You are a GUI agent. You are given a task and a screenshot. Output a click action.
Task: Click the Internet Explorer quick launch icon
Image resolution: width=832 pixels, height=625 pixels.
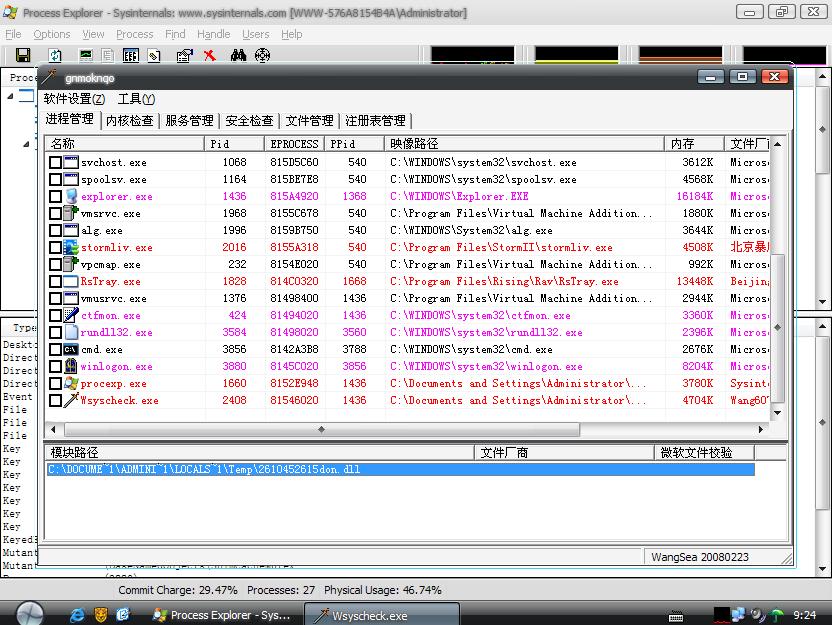pyautogui.click(x=77, y=615)
